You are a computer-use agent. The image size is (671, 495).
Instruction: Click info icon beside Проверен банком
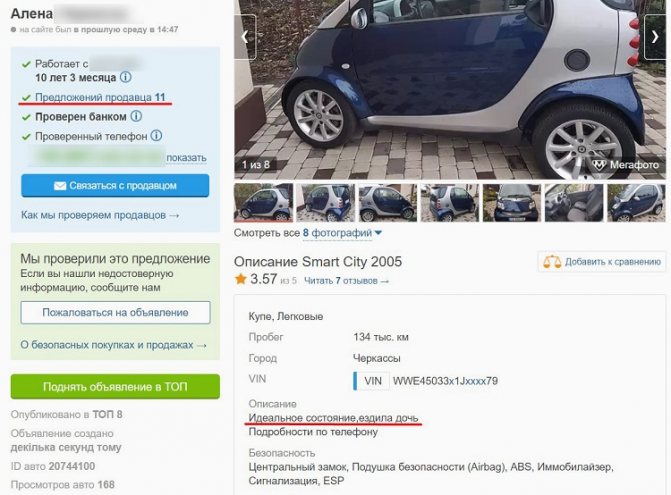[x=136, y=116]
